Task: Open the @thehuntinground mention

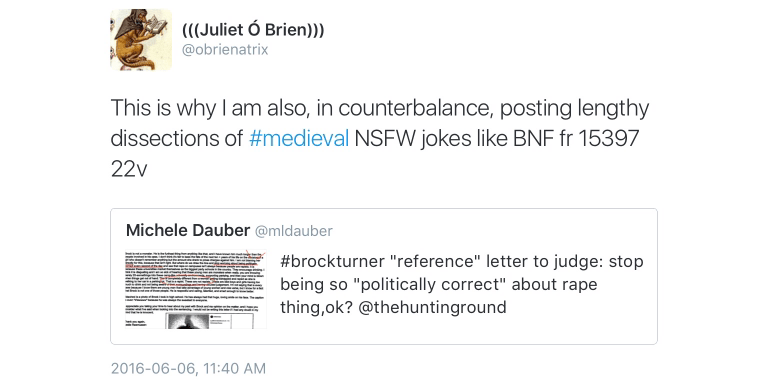Action: [432, 307]
